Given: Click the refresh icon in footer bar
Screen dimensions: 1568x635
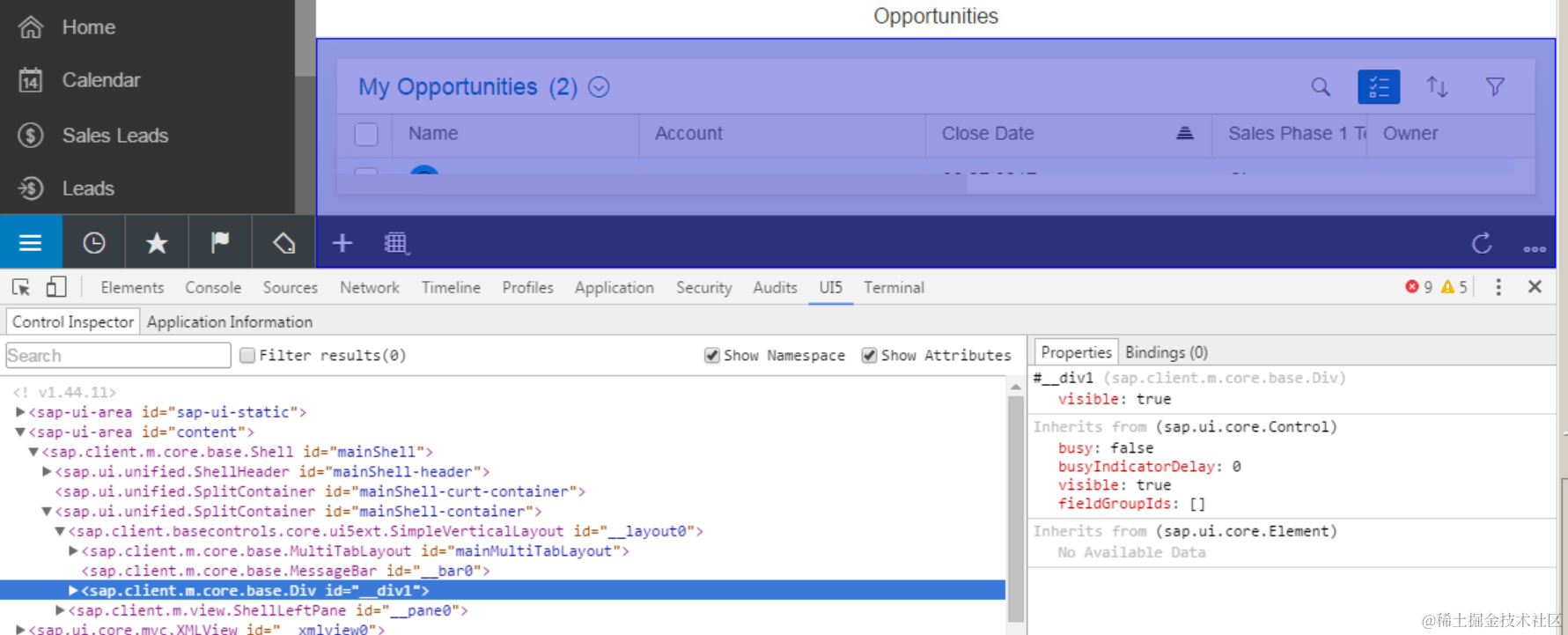Looking at the screenshot, I should click(1482, 243).
